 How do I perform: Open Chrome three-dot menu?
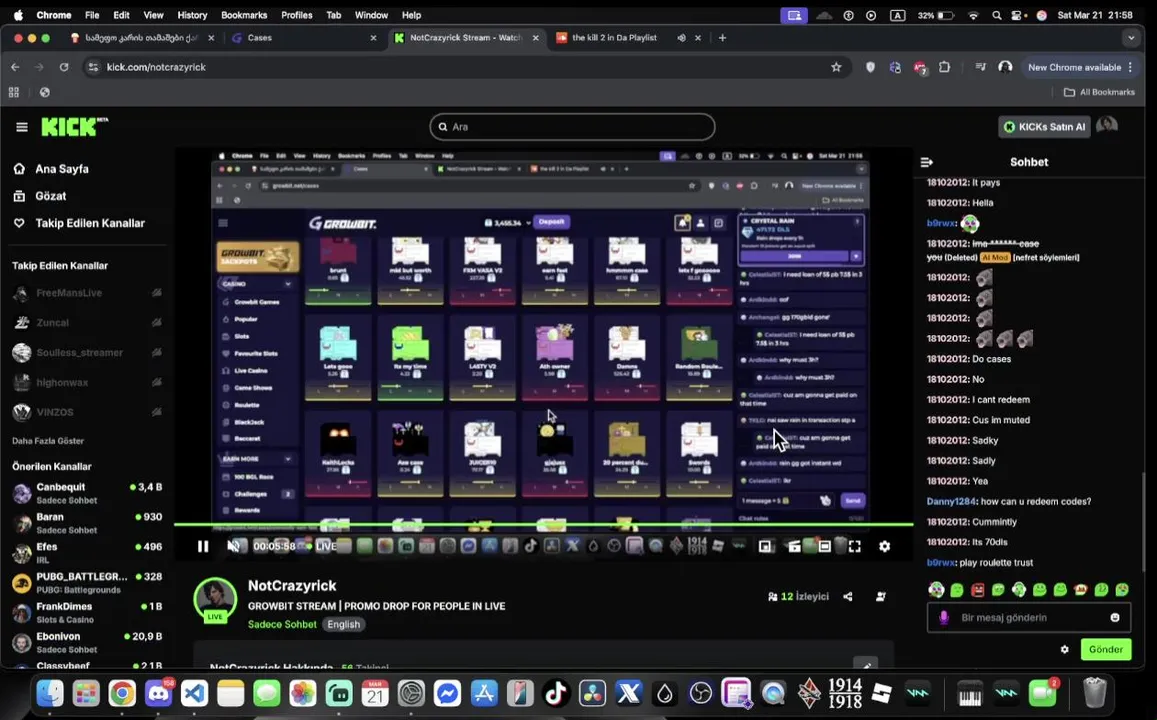pyautogui.click(x=1130, y=67)
